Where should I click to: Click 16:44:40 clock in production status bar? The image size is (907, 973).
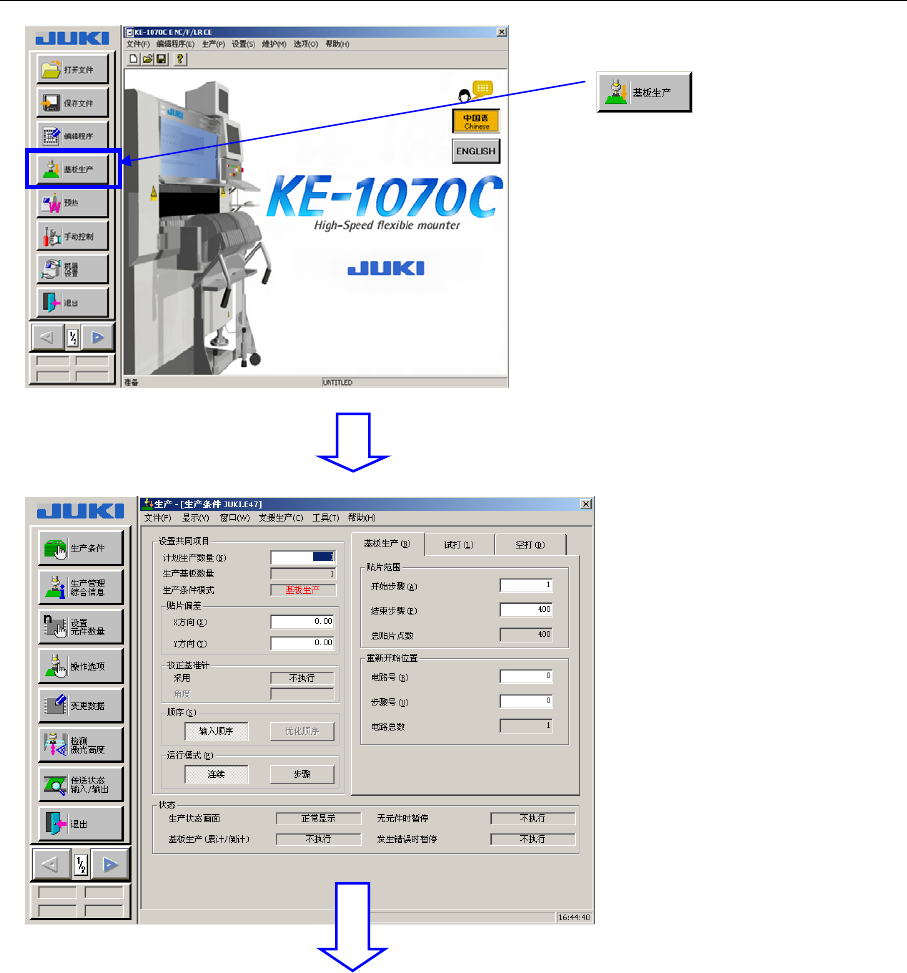[574, 917]
